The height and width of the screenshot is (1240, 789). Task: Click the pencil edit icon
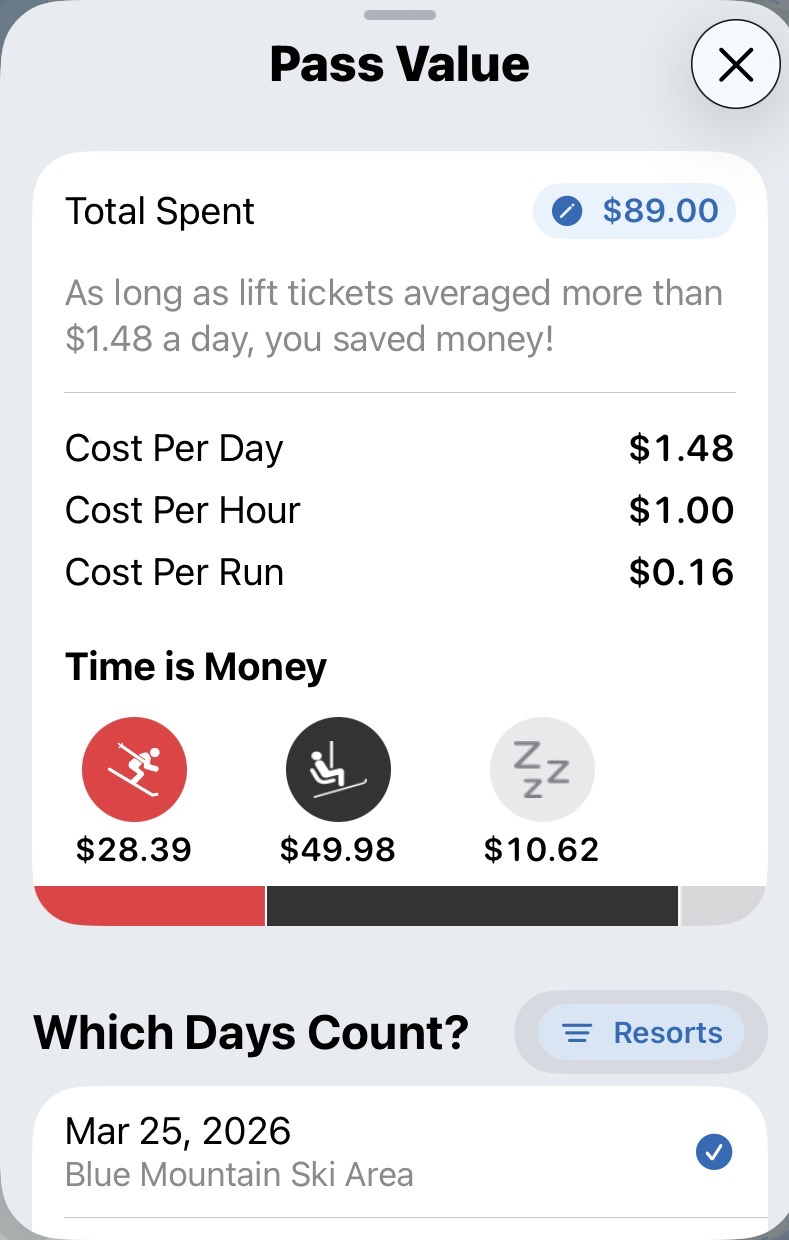pyautogui.click(x=567, y=212)
